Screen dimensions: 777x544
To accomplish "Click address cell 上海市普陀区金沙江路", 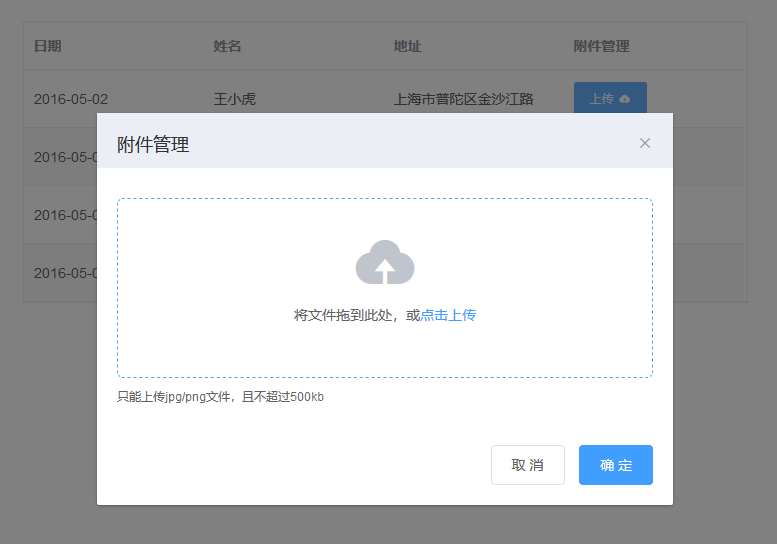I will click(463, 99).
